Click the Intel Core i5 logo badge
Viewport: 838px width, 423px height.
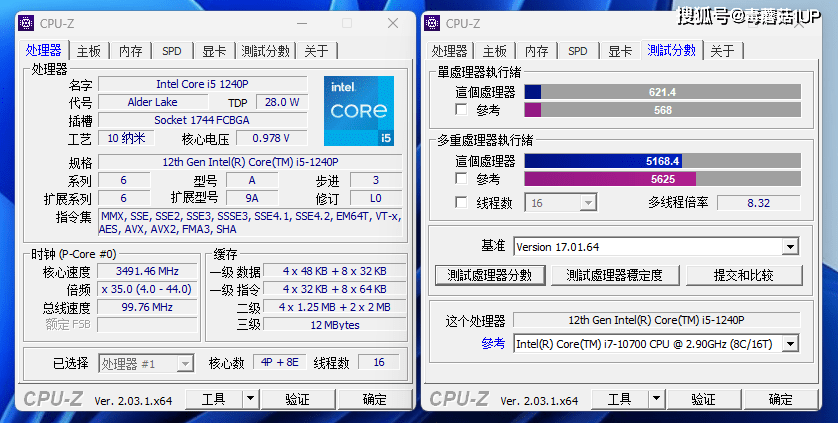tap(359, 111)
